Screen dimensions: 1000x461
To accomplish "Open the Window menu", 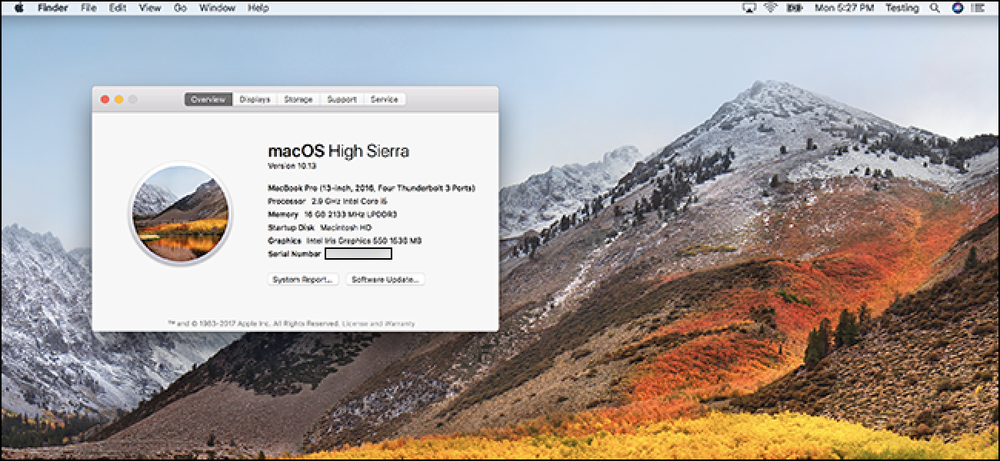I will pyautogui.click(x=217, y=8).
